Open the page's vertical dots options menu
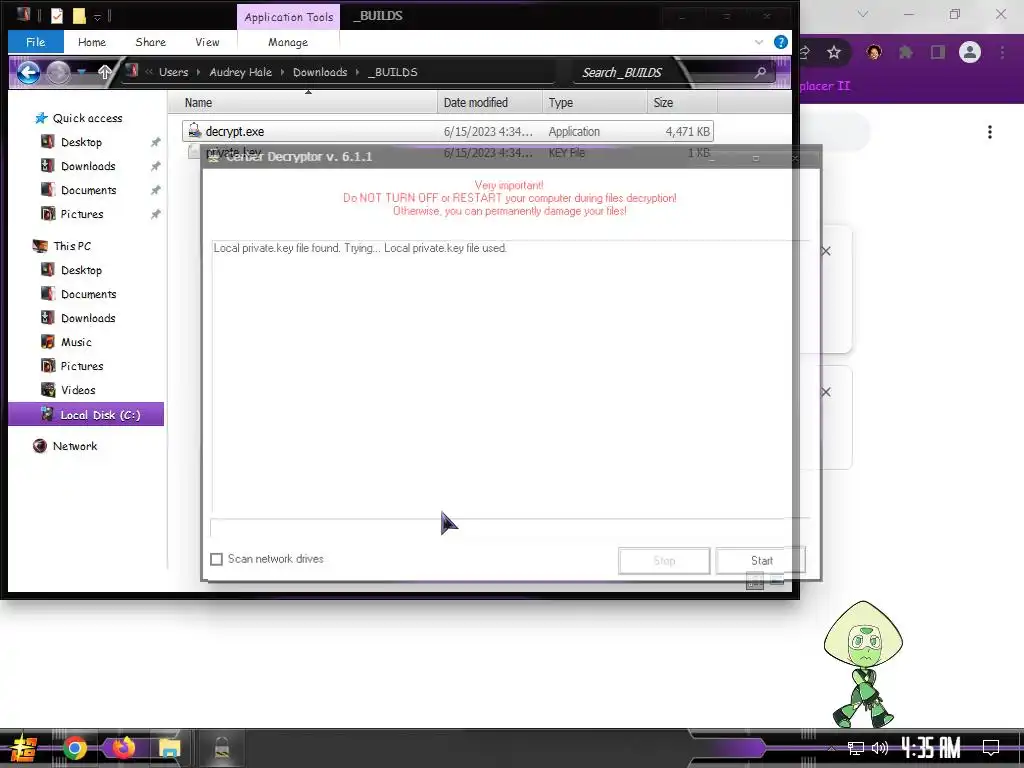This screenshot has height=768, width=1024. click(x=990, y=133)
